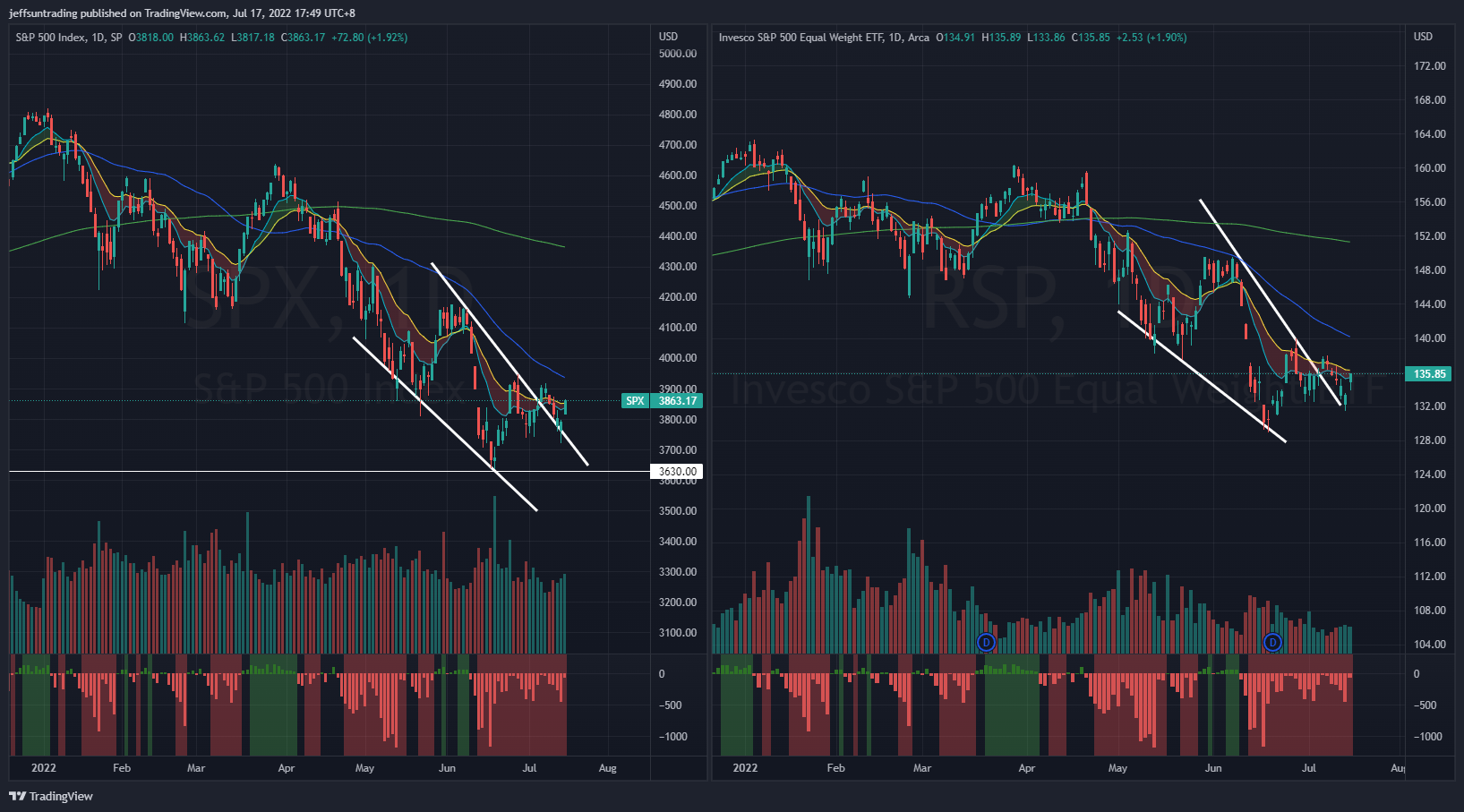Click the Jul label on RSP time axis
This screenshot has height=812, width=1464.
click(1309, 768)
